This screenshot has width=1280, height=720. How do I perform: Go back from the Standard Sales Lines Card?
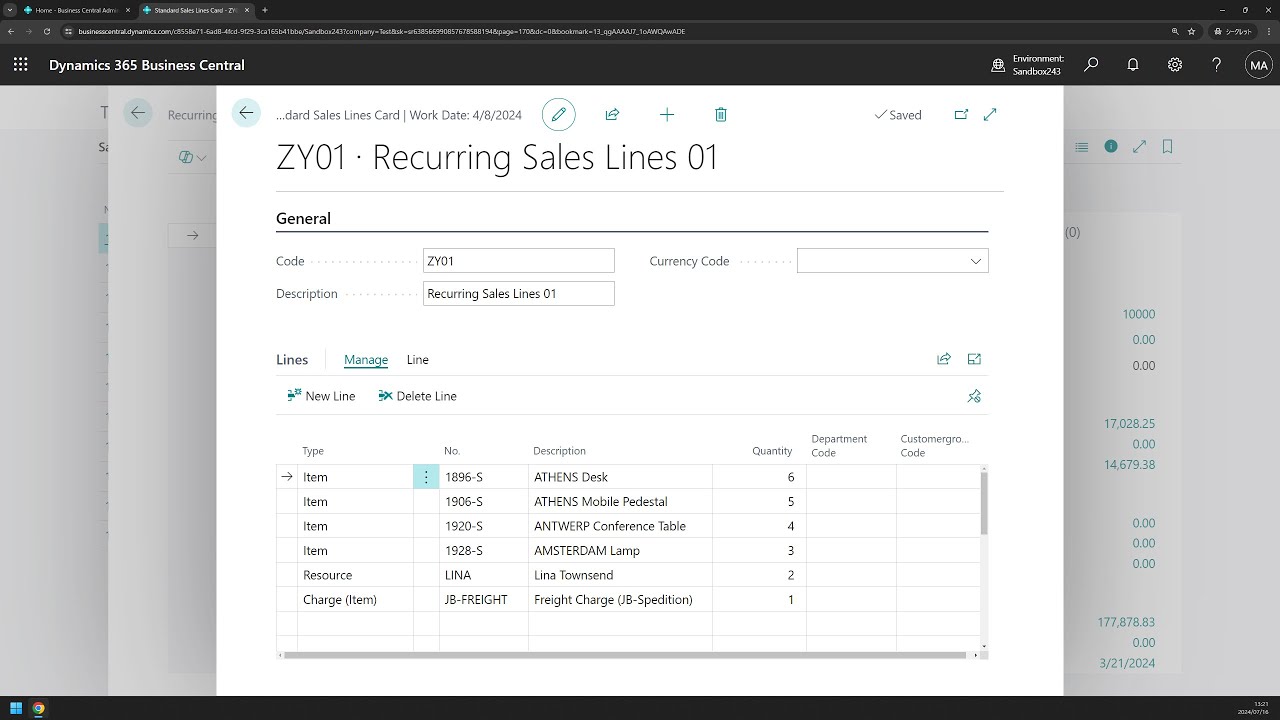246,114
